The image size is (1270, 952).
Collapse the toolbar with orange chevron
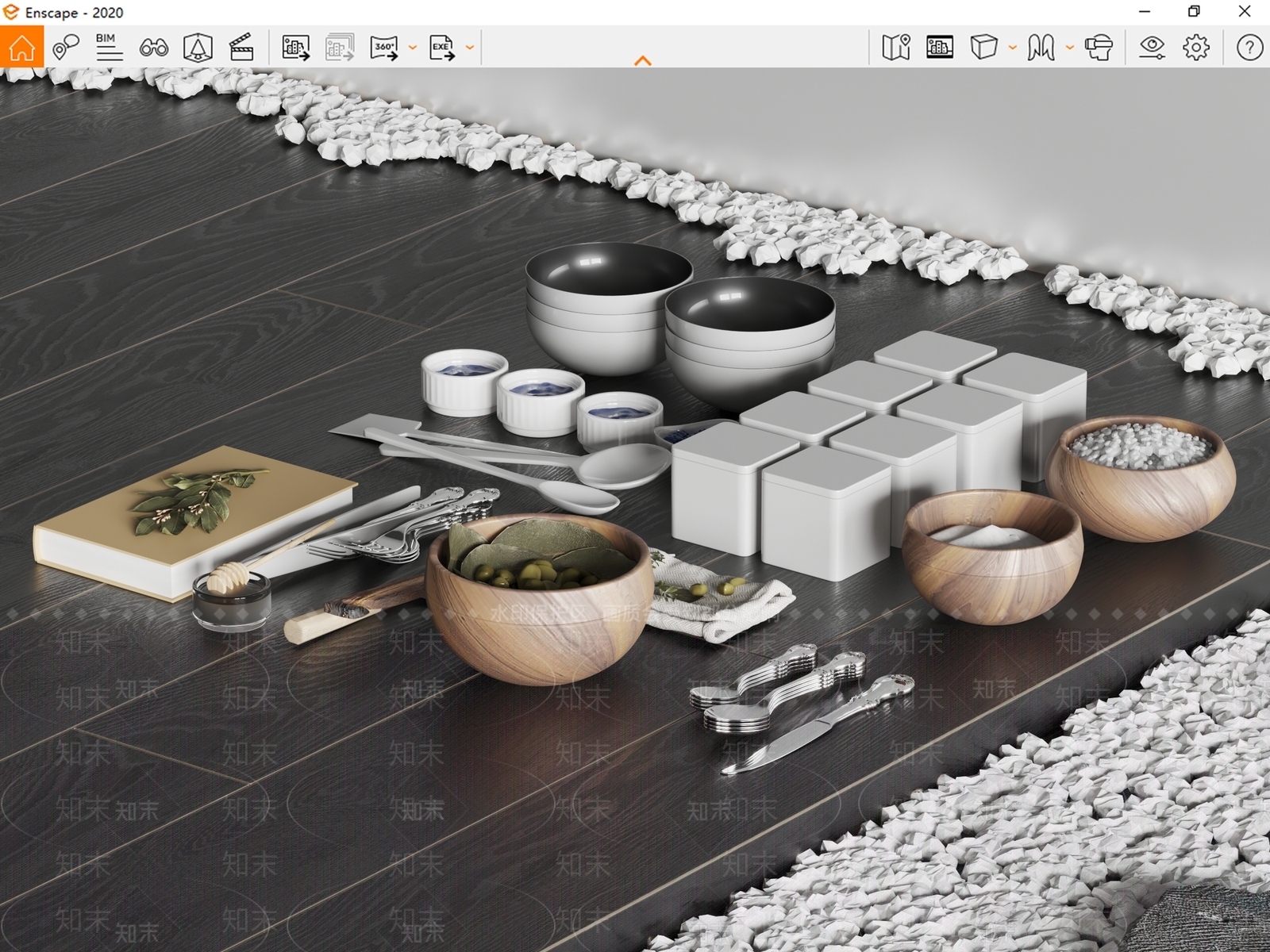pos(643,60)
